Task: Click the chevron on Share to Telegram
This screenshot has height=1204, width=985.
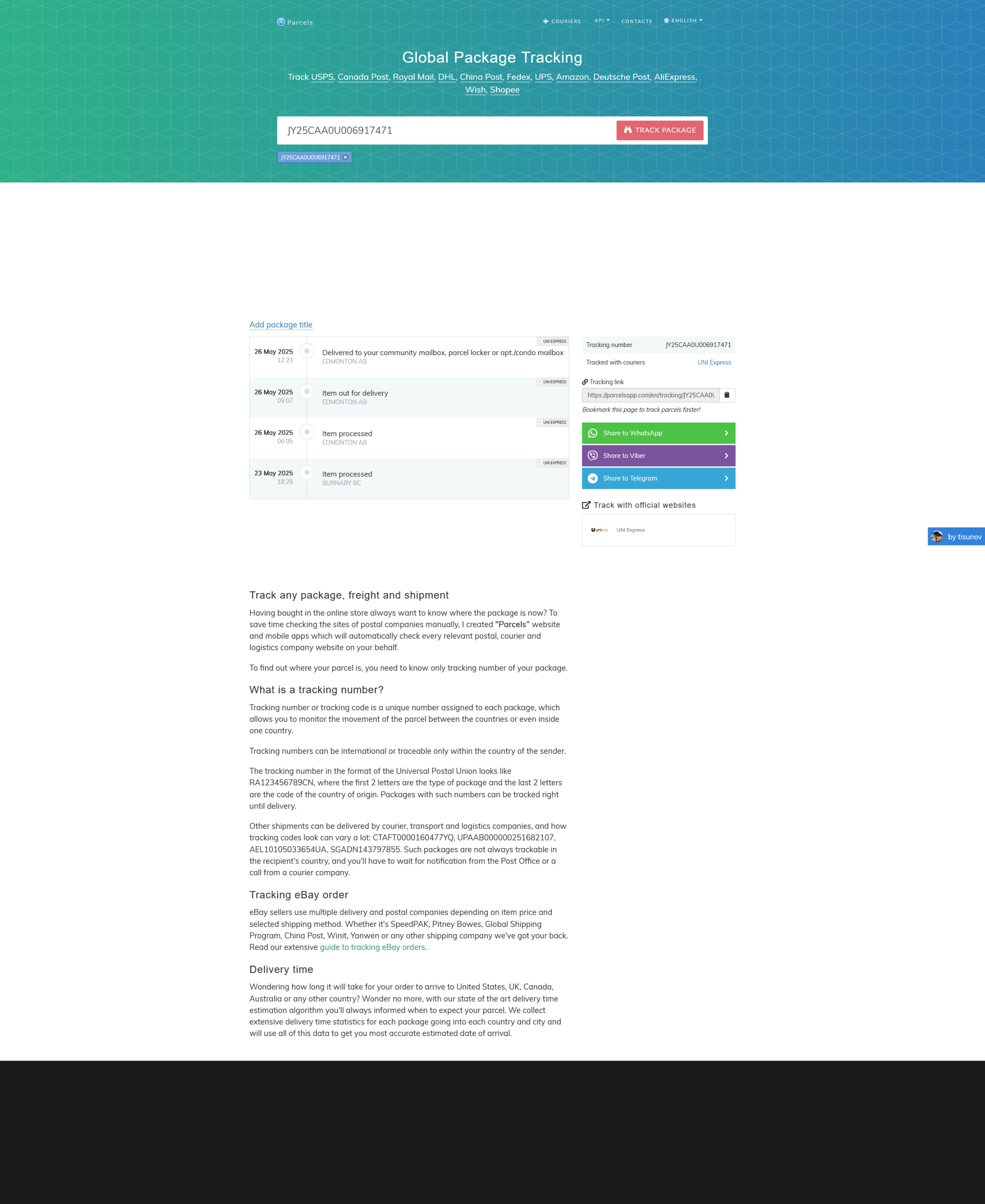Action: (x=726, y=479)
